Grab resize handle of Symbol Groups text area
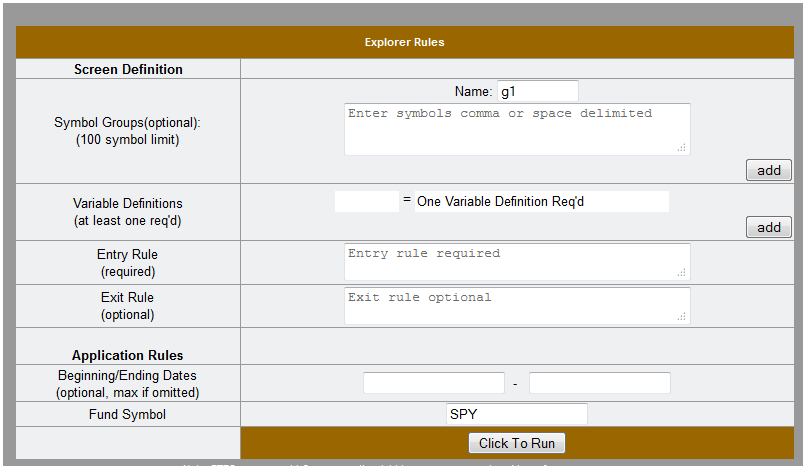806x466 pixels. (682, 148)
